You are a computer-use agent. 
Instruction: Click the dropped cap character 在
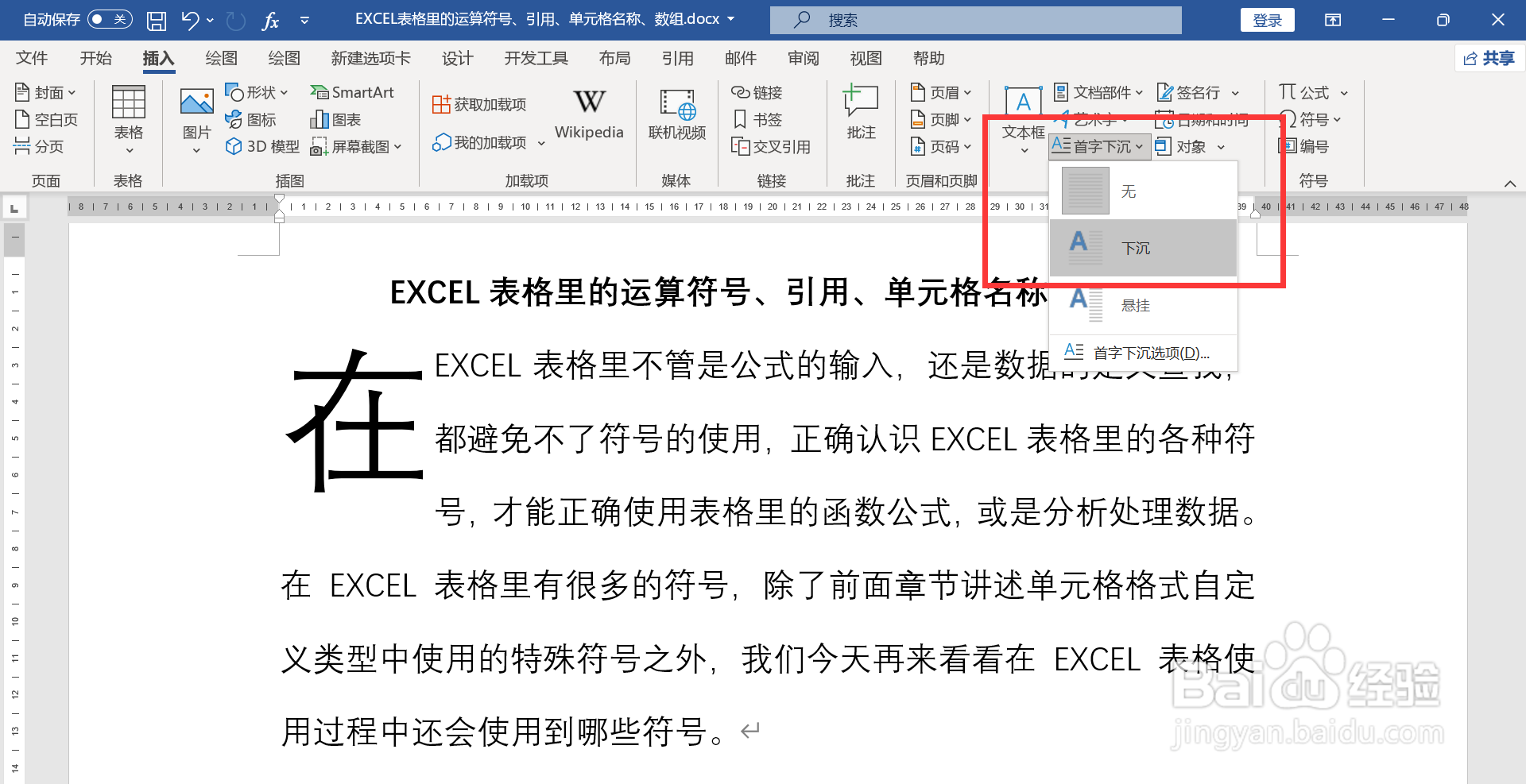pos(355,420)
